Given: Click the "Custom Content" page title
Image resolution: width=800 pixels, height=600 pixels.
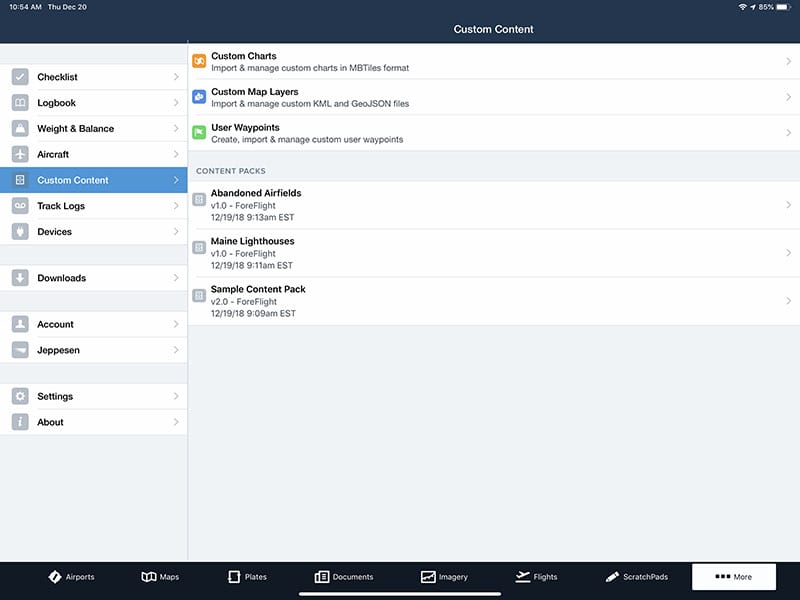Looking at the screenshot, I should 493,30.
